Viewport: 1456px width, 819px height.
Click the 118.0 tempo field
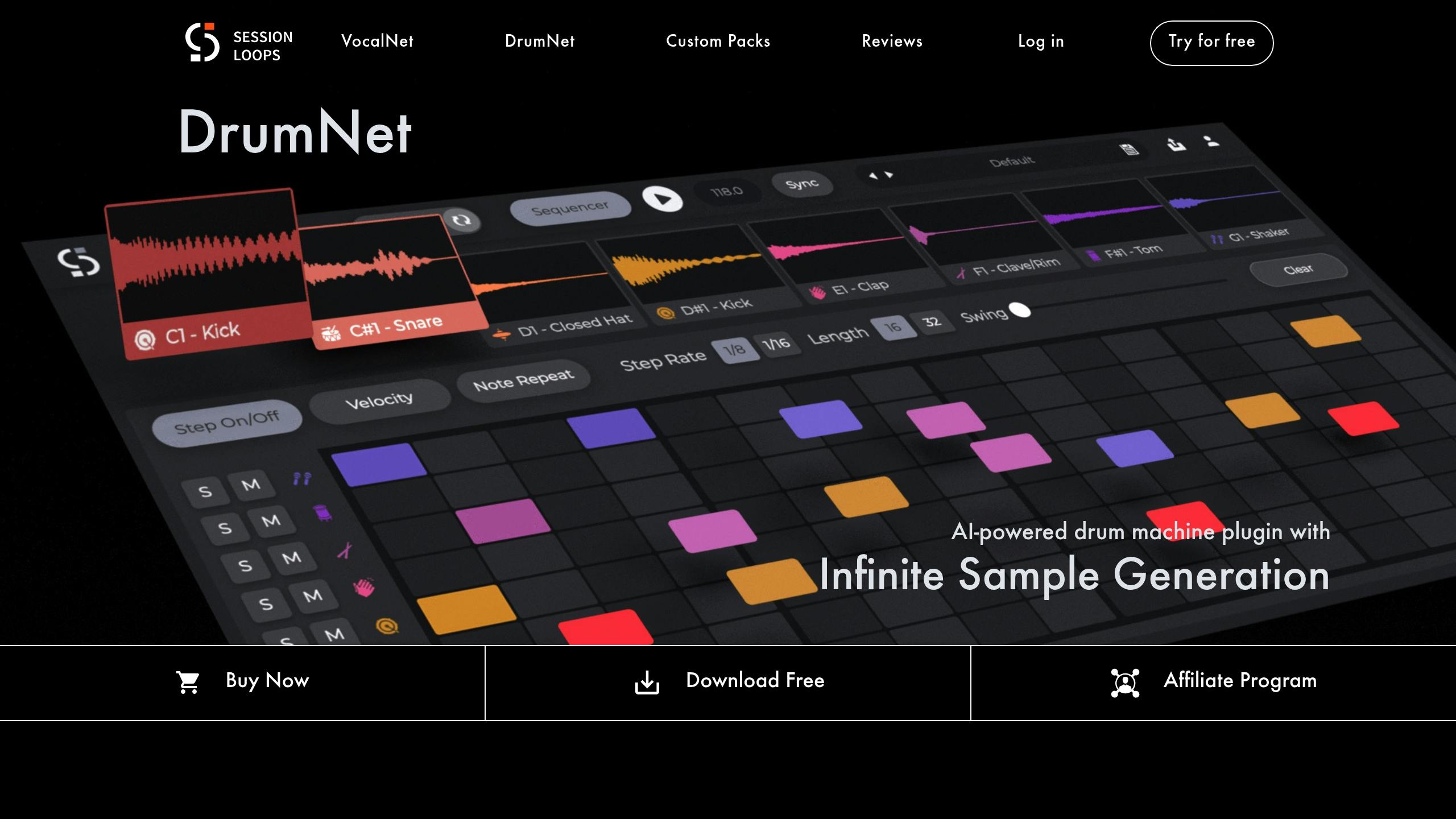tap(727, 192)
